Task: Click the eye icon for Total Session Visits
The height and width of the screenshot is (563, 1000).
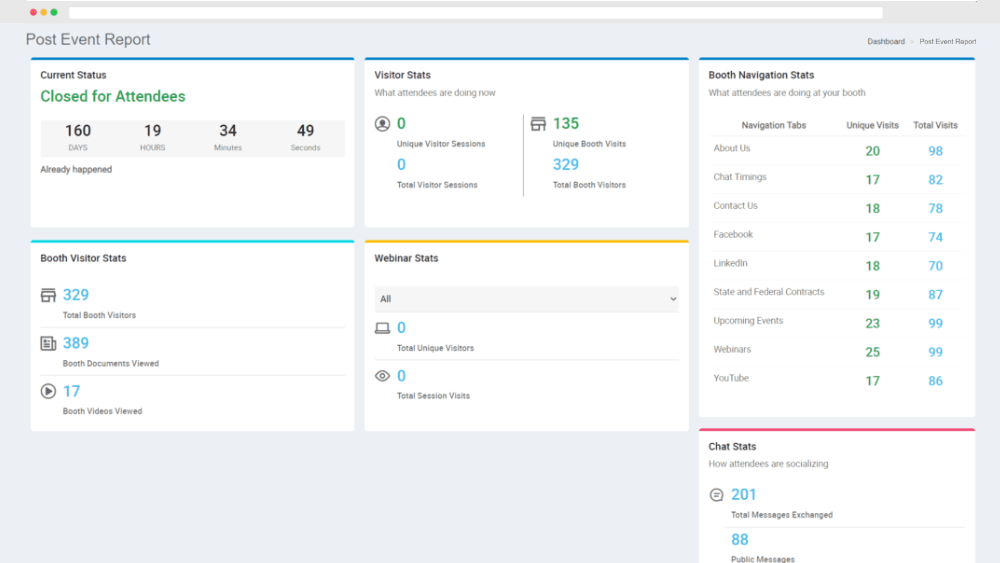Action: tap(382, 376)
